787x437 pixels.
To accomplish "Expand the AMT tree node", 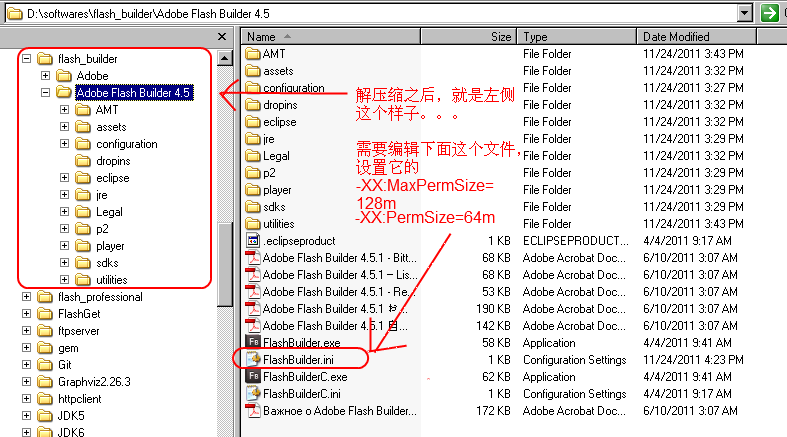I will (64, 110).
